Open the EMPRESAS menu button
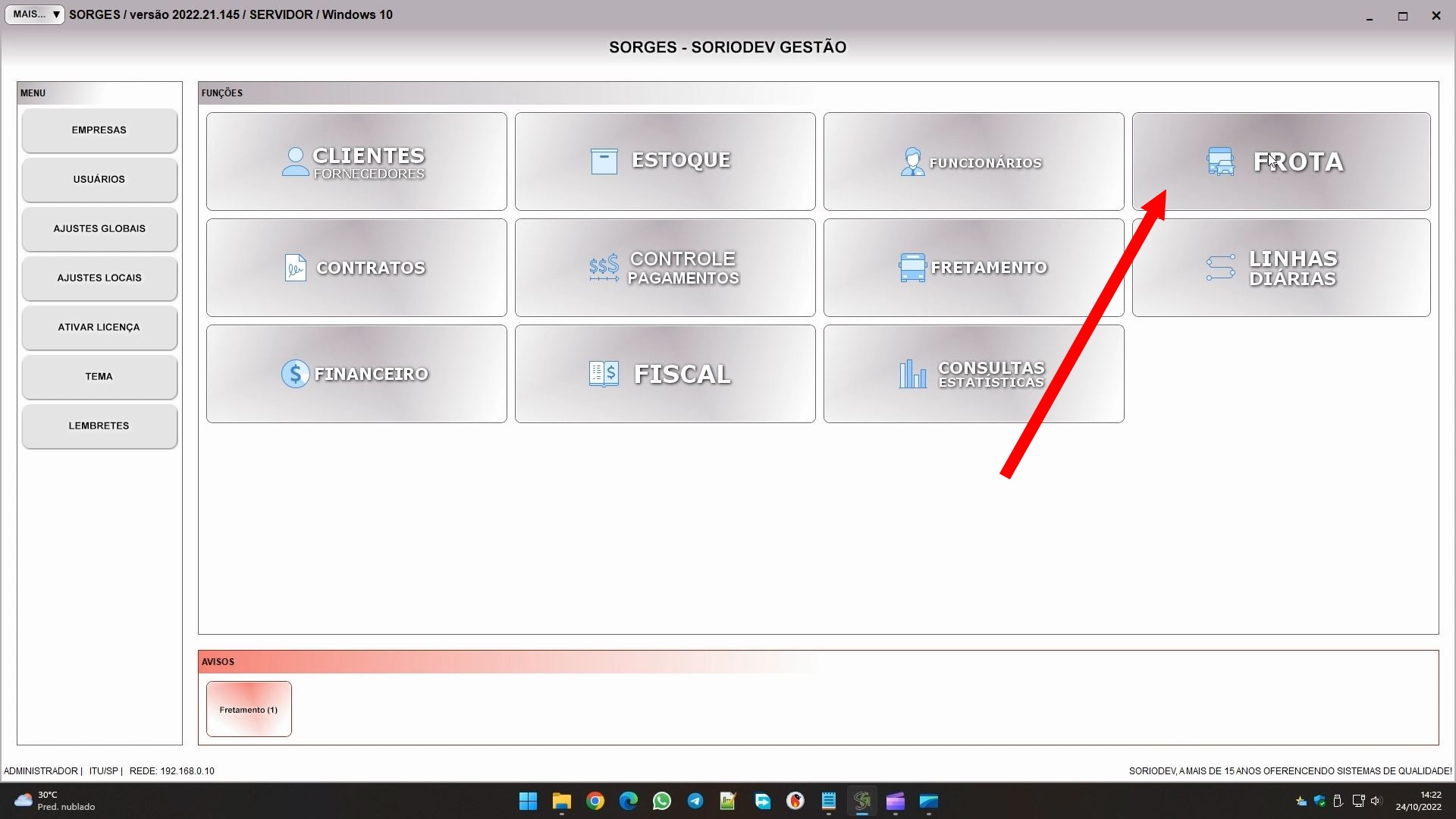This screenshot has height=819, width=1456. [99, 130]
